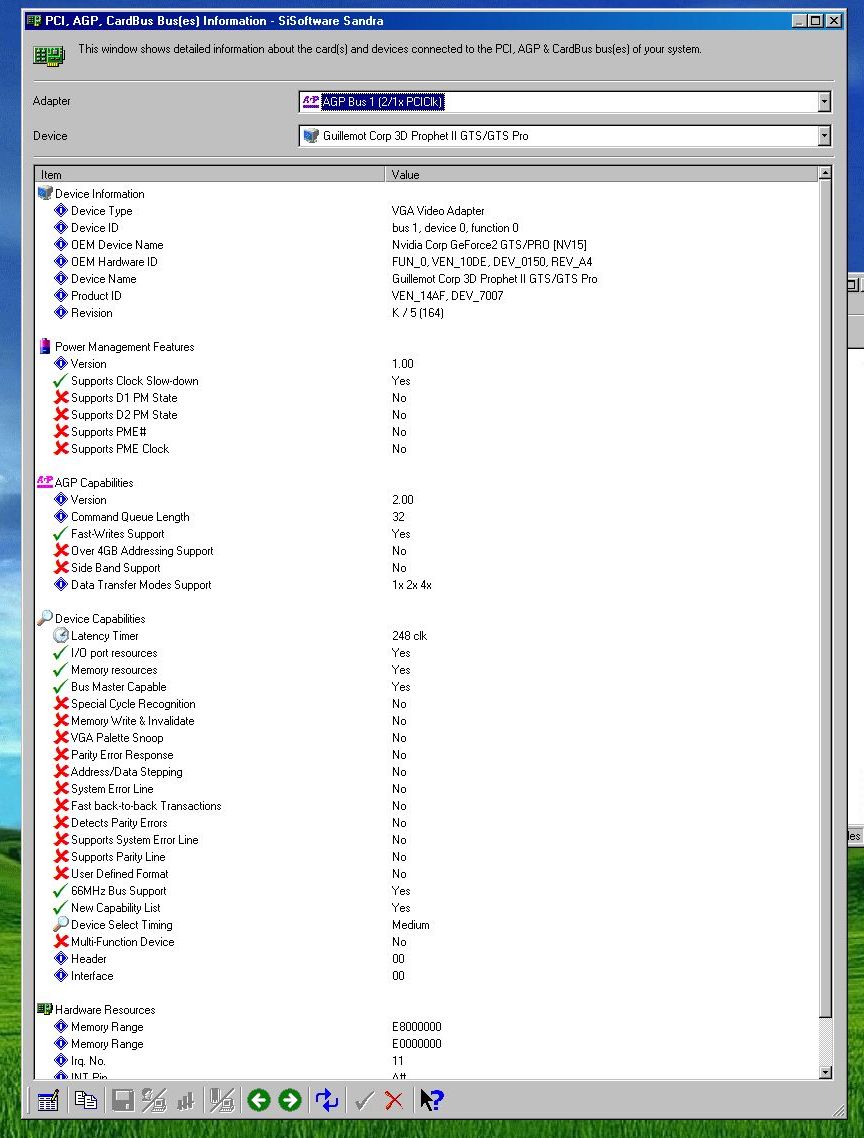Select the Supports D1 PM State row
864x1138 pixels.
[426, 398]
